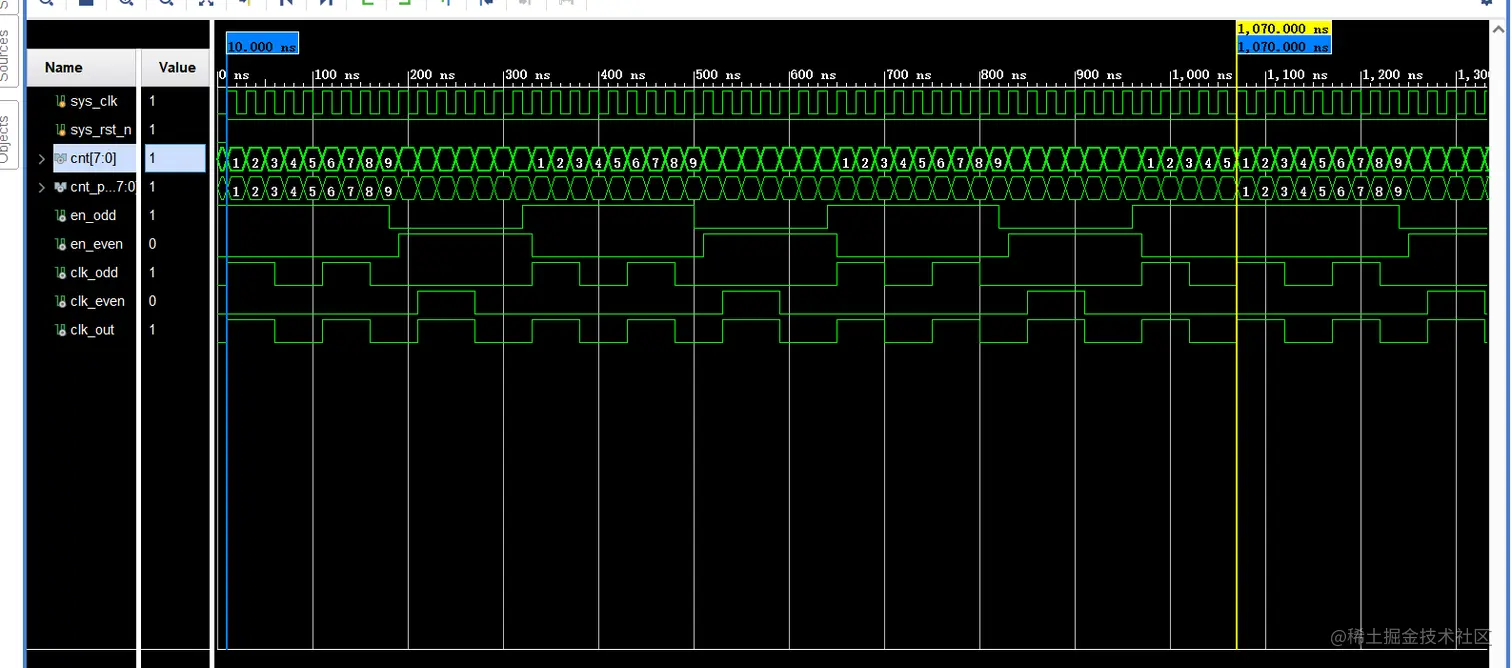Click the clk_odd value cell
The image size is (1512, 668).
pos(176,273)
